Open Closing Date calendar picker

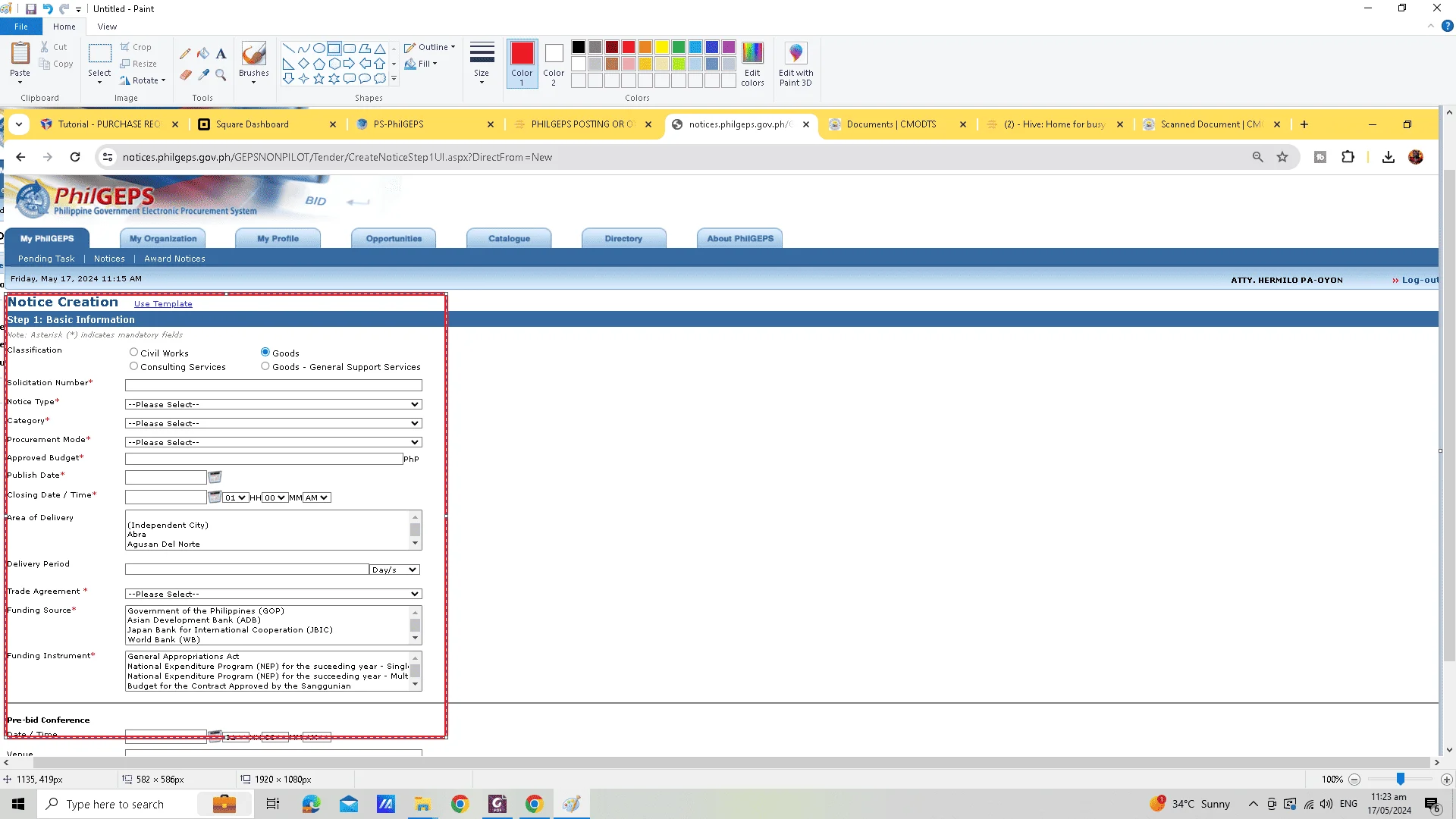(215, 497)
